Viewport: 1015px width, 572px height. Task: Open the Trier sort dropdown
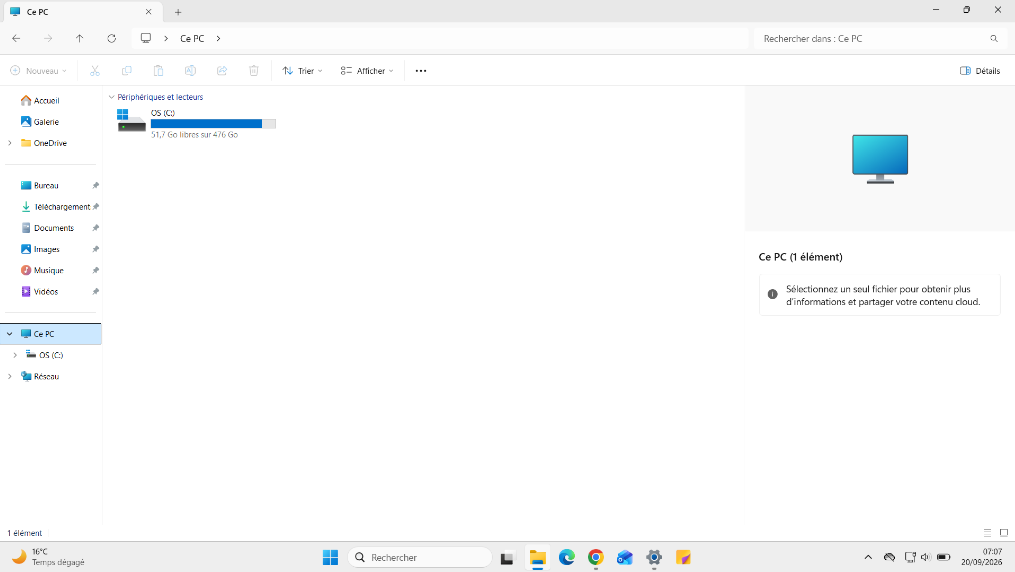click(302, 71)
